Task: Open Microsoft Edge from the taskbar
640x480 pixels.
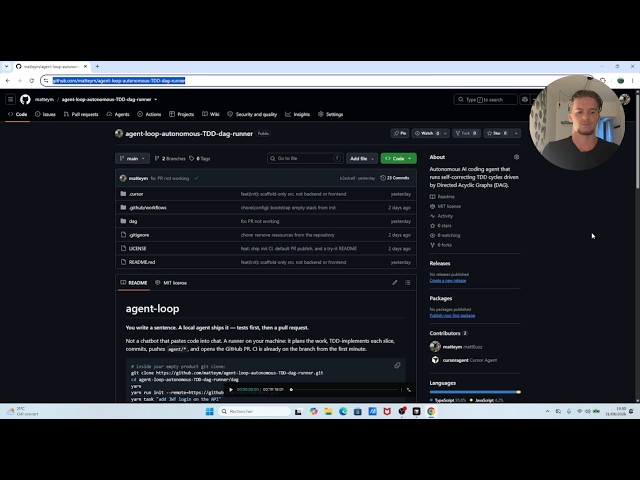Action: [343, 411]
